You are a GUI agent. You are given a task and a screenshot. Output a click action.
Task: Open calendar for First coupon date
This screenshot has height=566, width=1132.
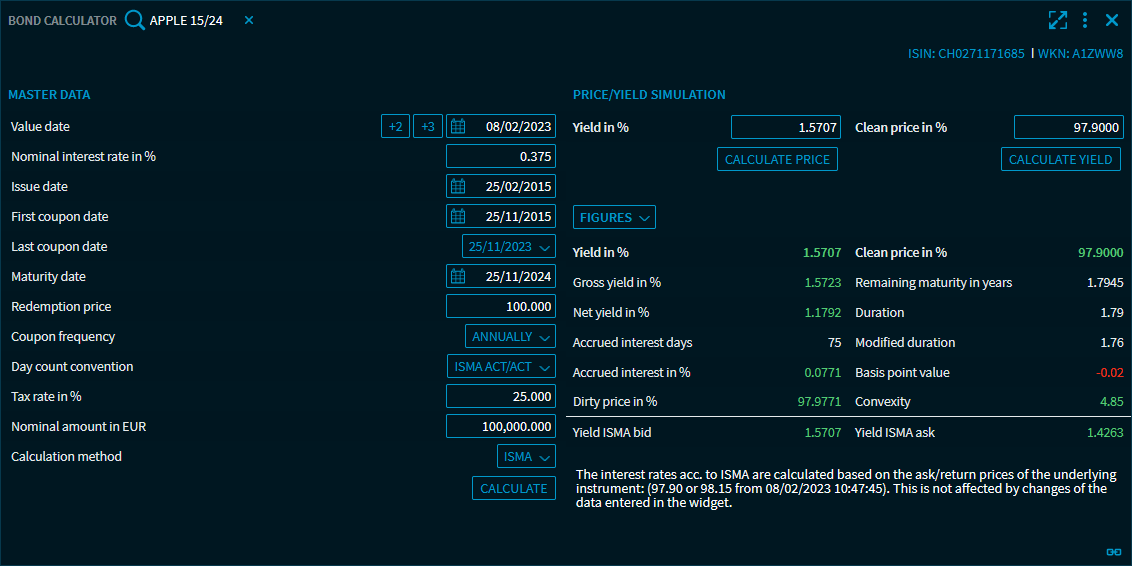coord(458,217)
